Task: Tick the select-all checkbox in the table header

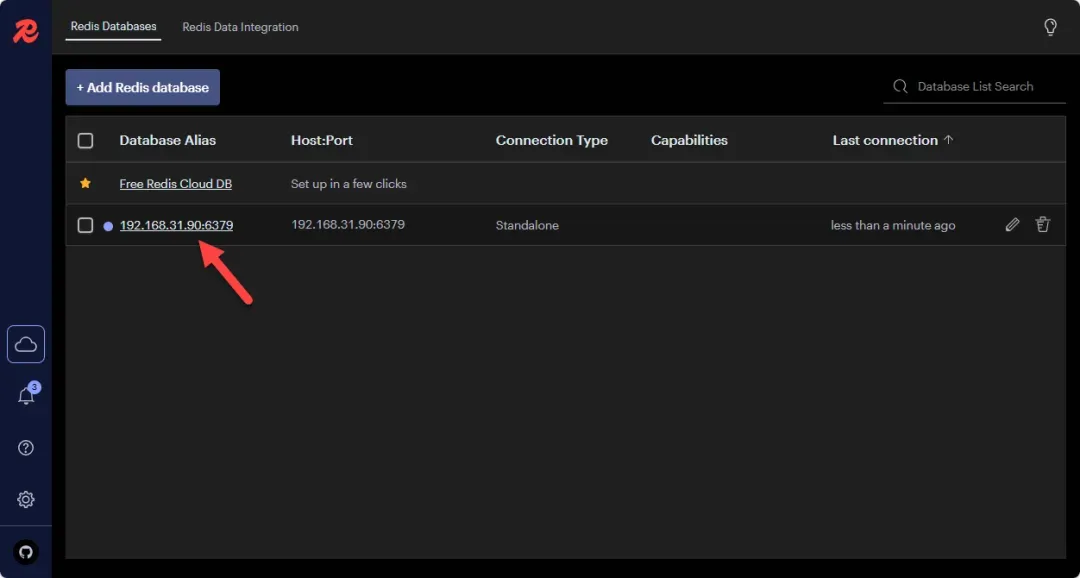Action: point(85,141)
